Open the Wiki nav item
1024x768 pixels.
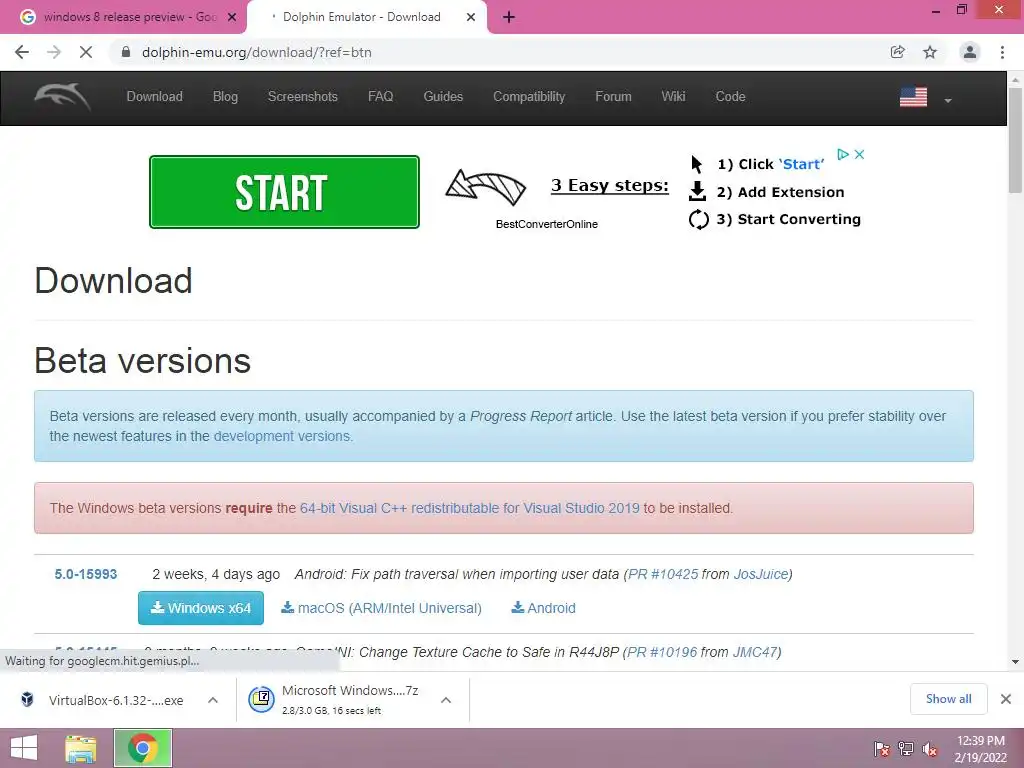click(x=673, y=97)
